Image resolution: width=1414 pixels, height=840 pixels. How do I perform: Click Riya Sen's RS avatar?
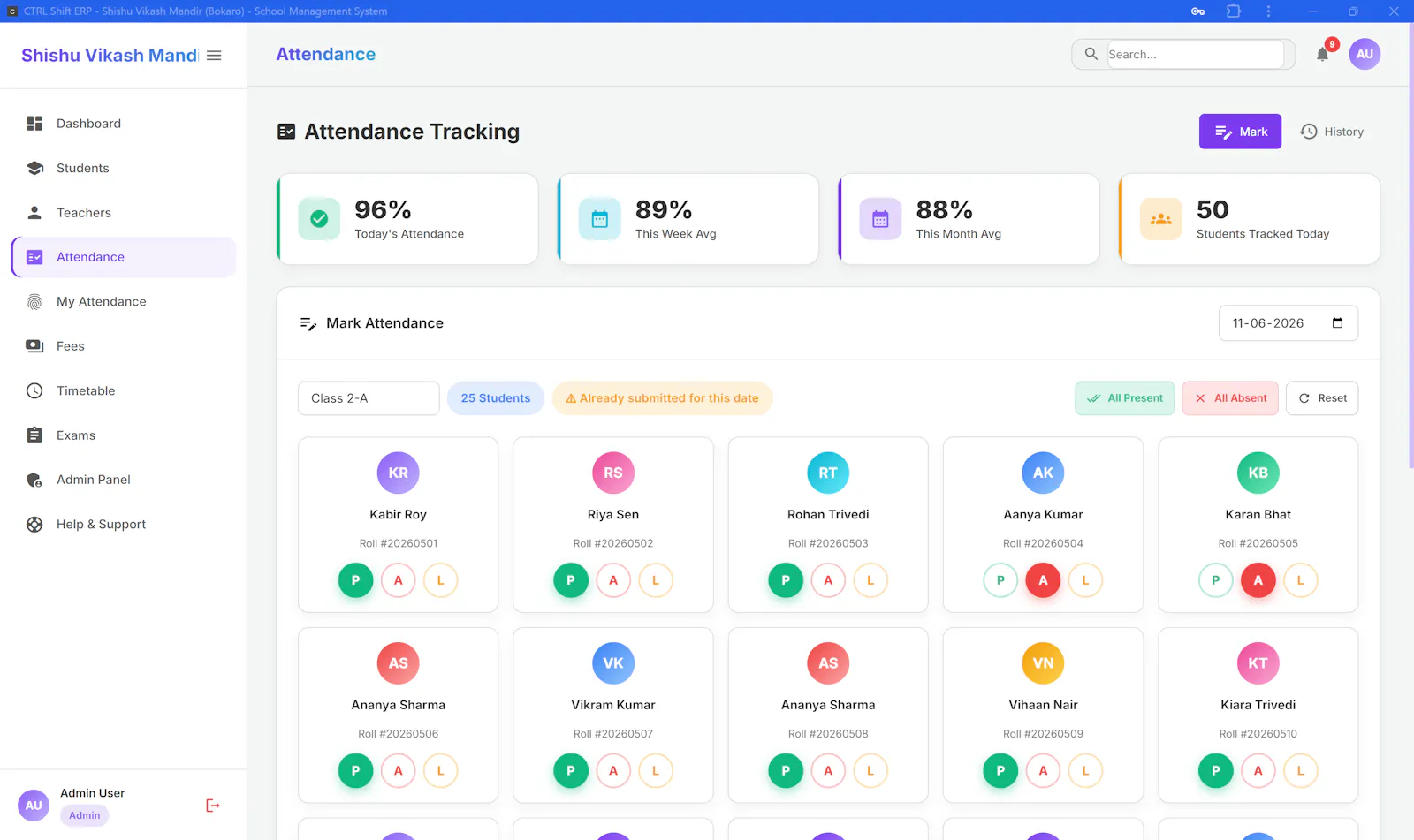(x=613, y=473)
